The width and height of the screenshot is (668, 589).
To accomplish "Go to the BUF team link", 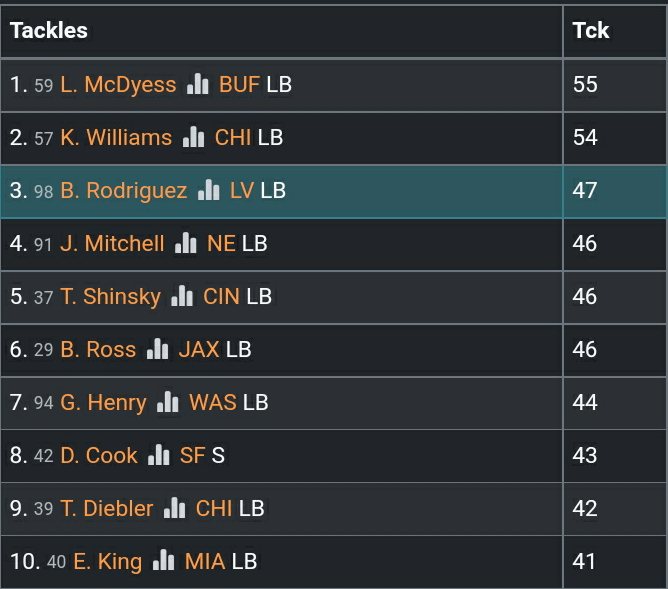I will pos(239,84).
